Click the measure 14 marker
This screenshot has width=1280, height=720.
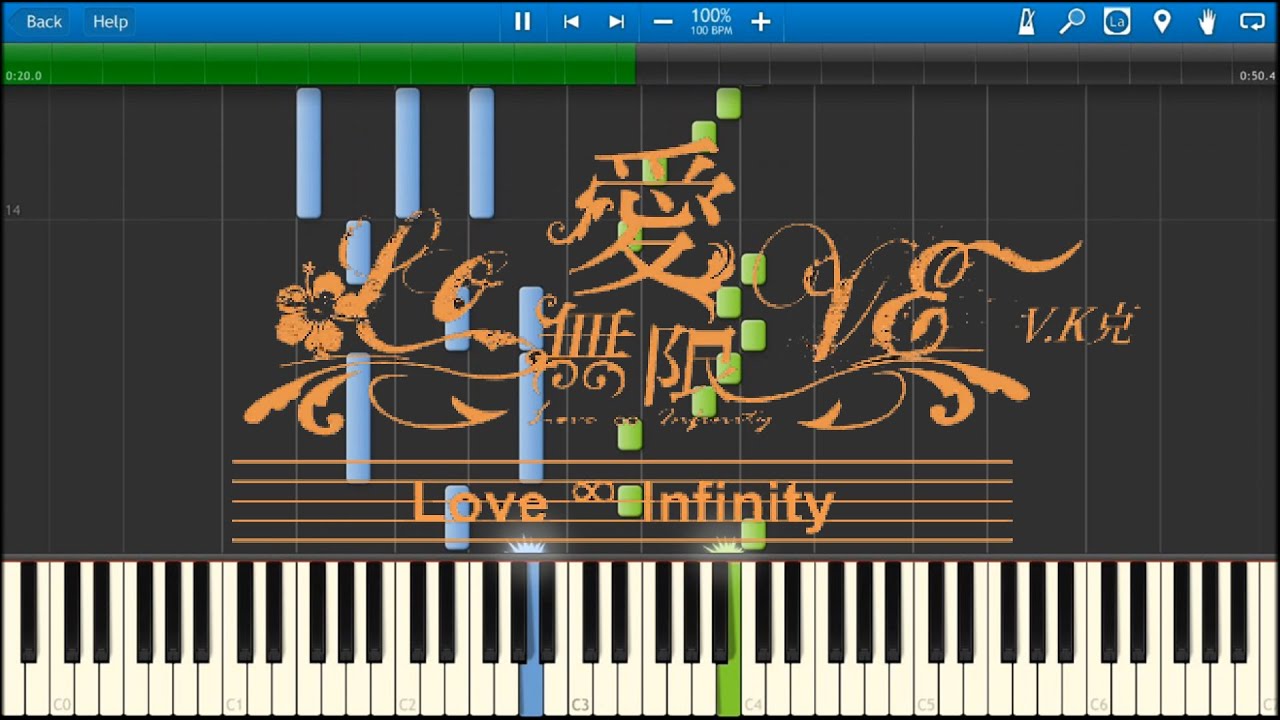pos(13,210)
